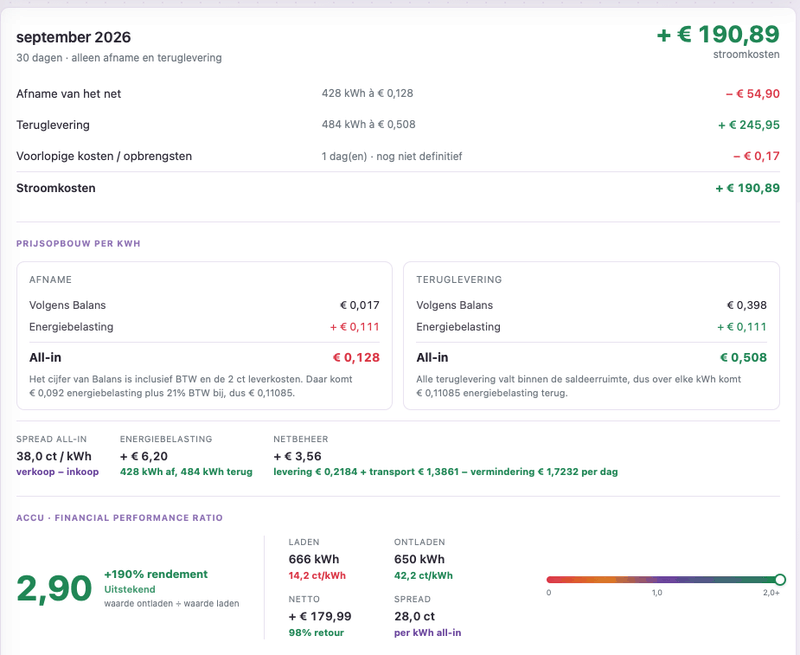Click the 'Uitstekend' rating label
The image size is (800, 655).
130,590
